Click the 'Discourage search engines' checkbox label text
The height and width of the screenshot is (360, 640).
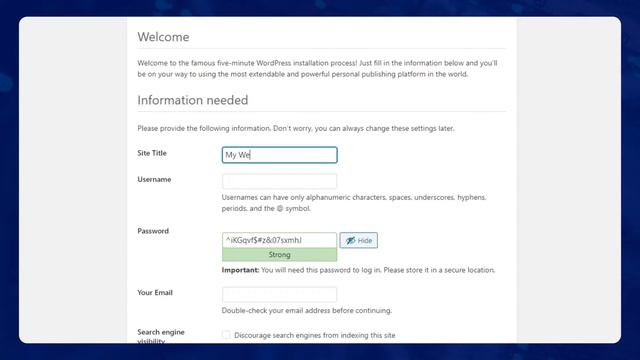tap(315, 335)
